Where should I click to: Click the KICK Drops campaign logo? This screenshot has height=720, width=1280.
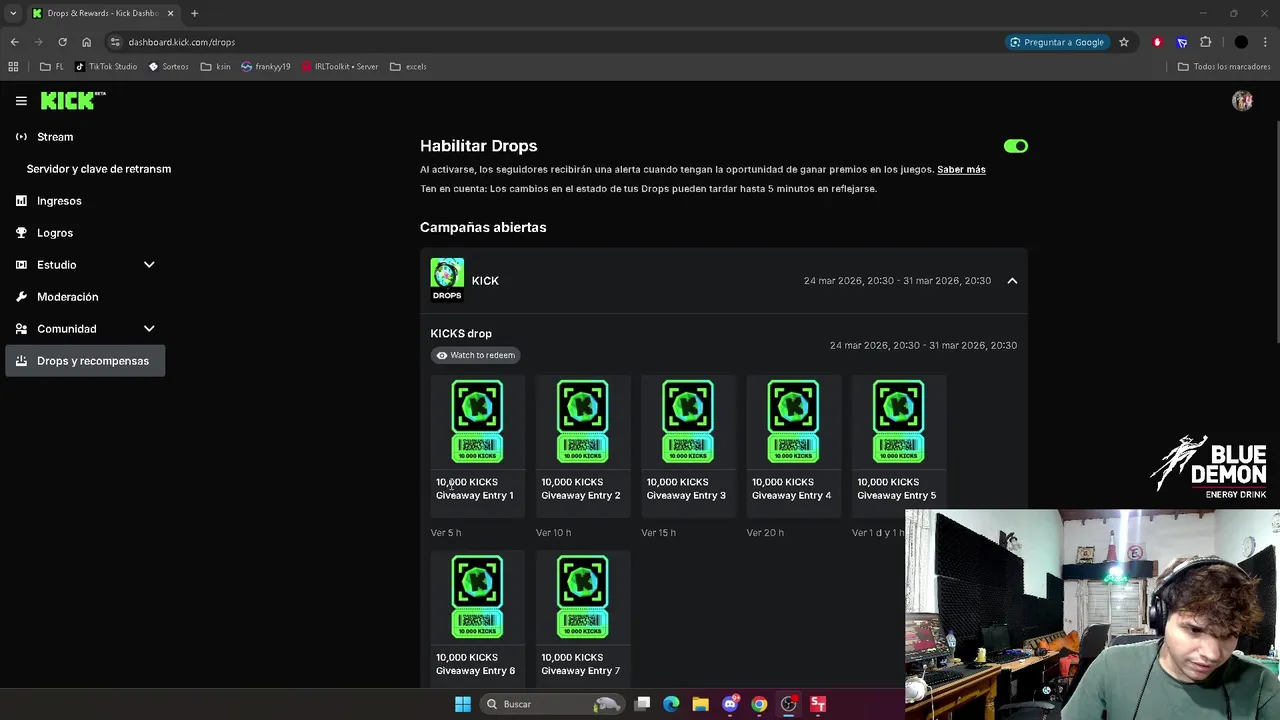point(447,280)
